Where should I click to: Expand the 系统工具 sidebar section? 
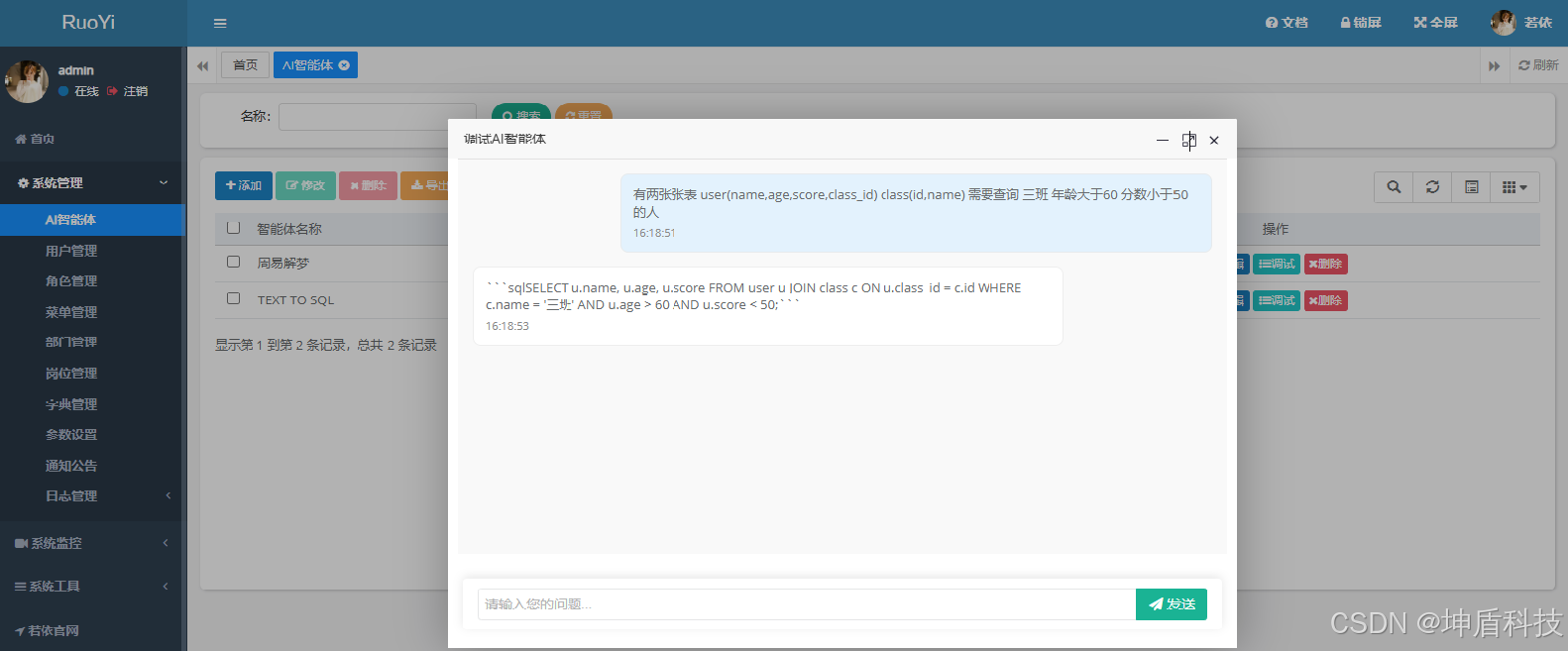click(x=92, y=587)
